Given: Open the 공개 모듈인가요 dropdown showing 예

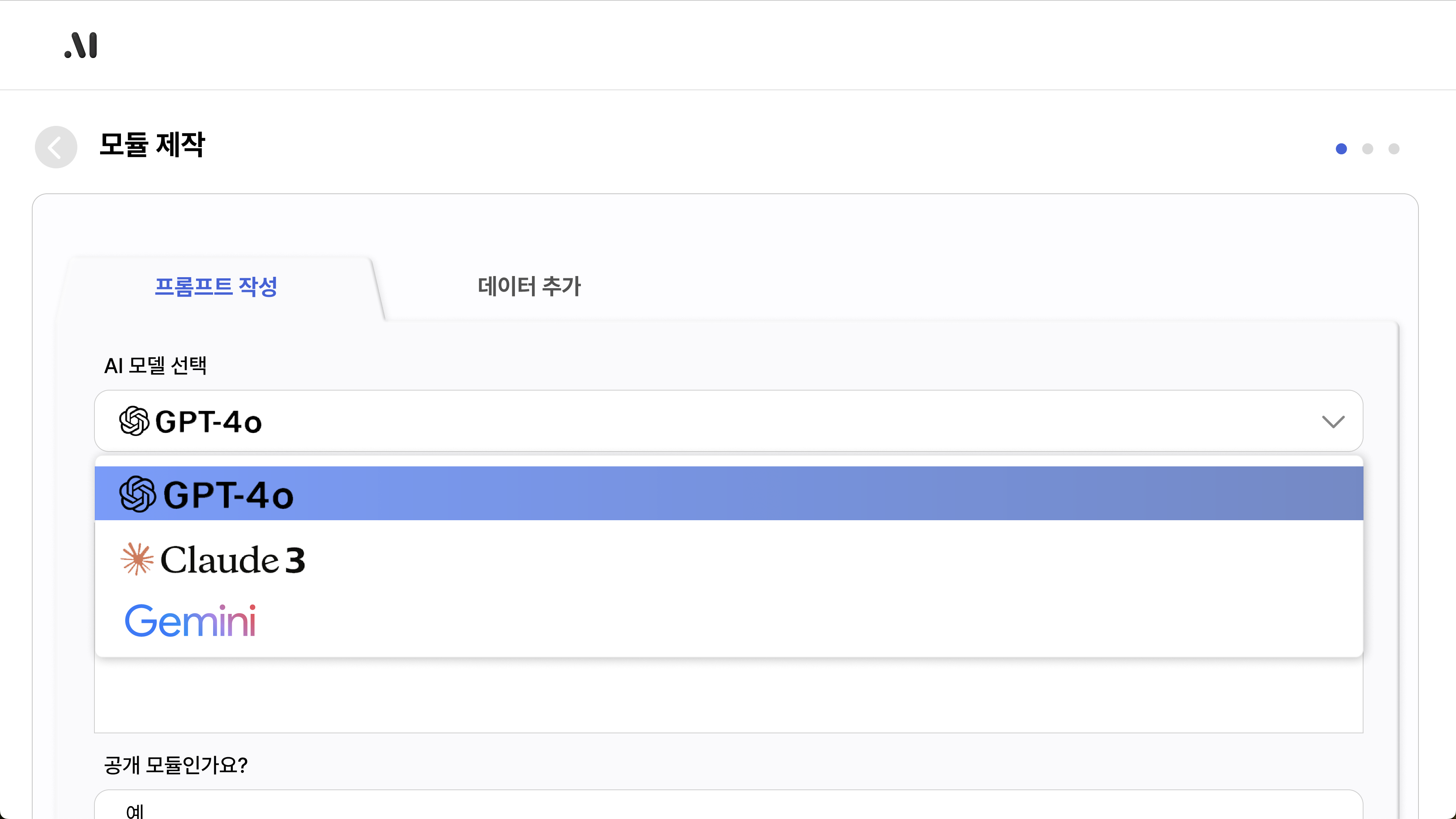Looking at the screenshot, I should [728, 807].
